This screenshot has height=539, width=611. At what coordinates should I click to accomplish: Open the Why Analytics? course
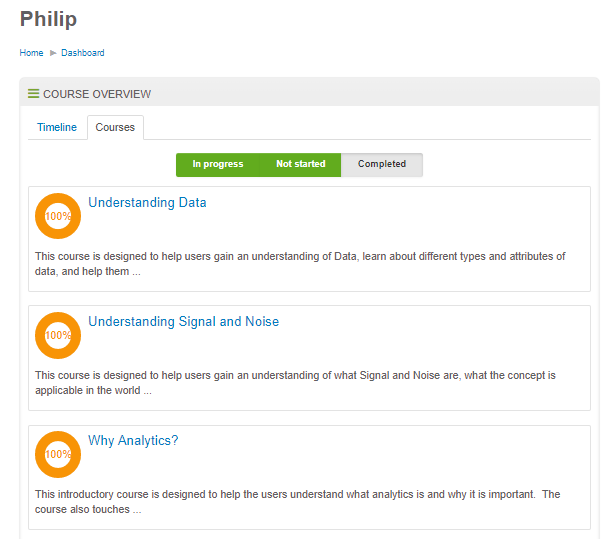(133, 440)
